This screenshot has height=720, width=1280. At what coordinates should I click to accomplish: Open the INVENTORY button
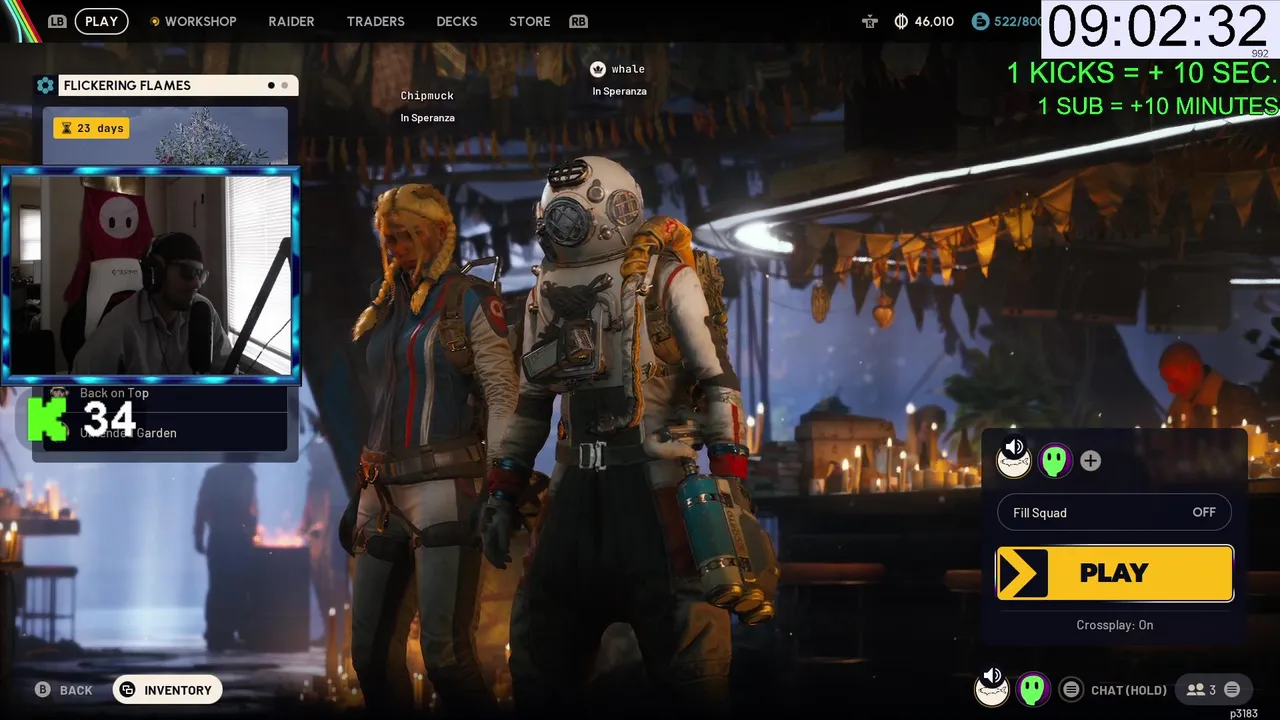coord(167,690)
